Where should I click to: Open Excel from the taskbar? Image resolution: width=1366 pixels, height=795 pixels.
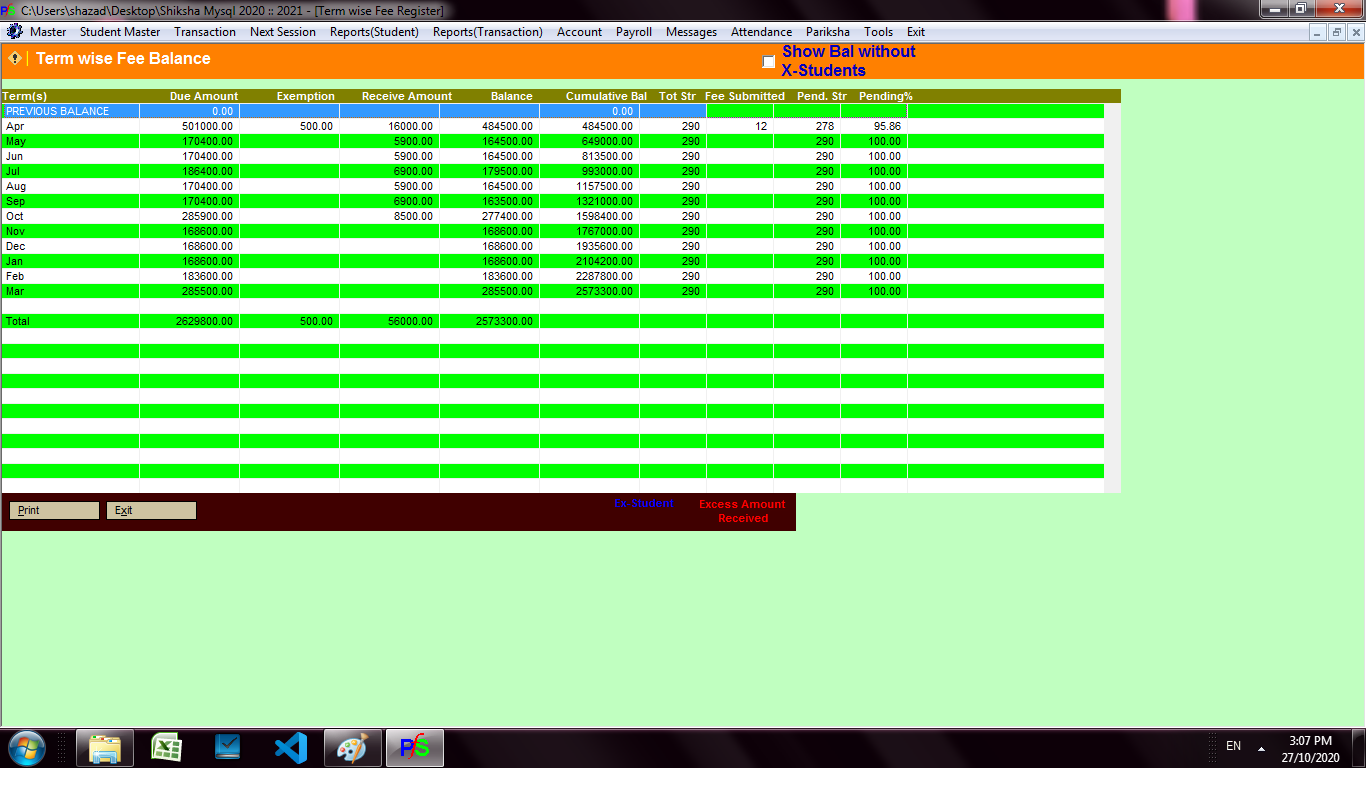[167, 748]
